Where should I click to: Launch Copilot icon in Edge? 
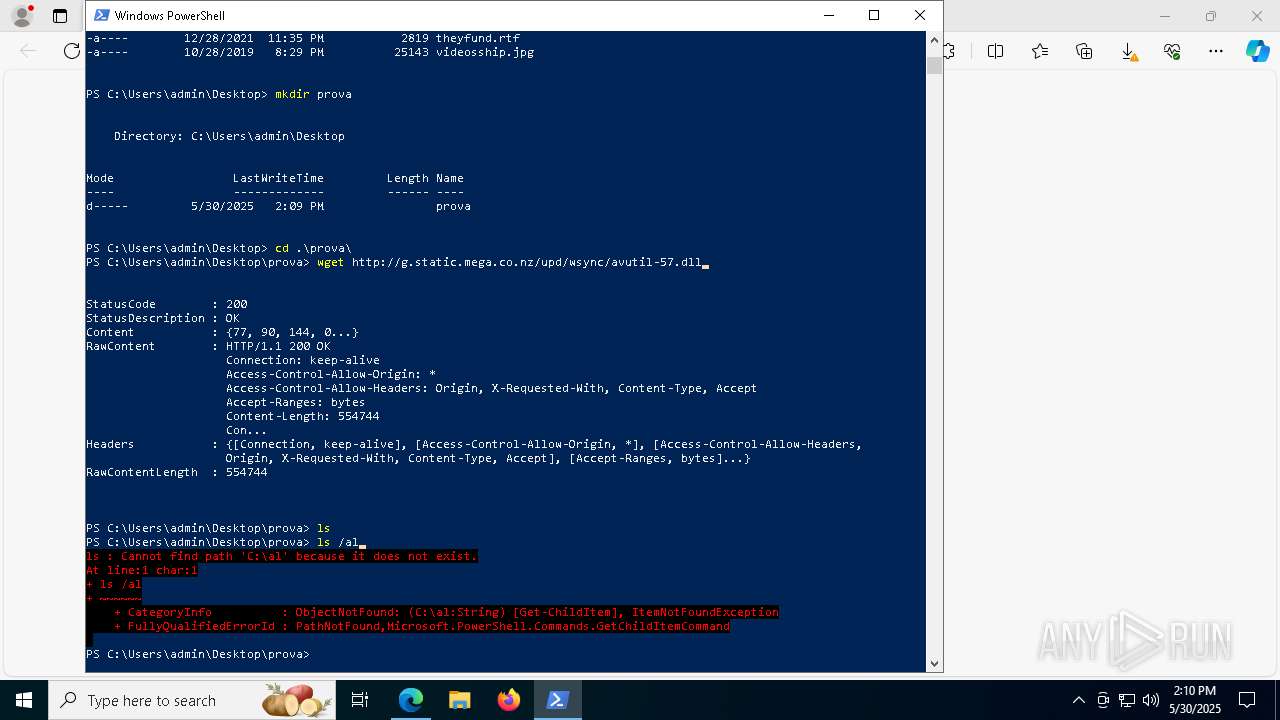click(x=1257, y=51)
